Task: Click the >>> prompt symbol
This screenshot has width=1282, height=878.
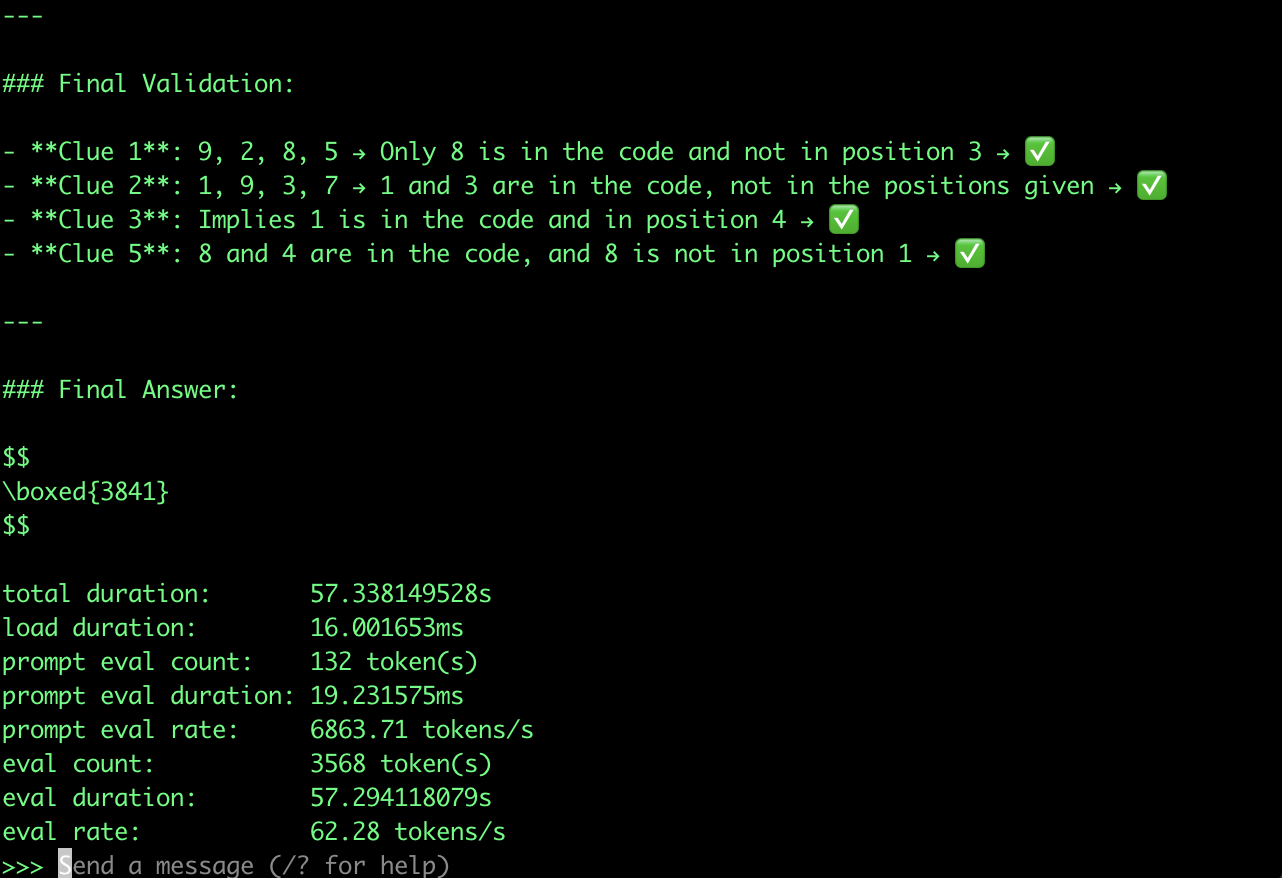Action: (x=23, y=865)
